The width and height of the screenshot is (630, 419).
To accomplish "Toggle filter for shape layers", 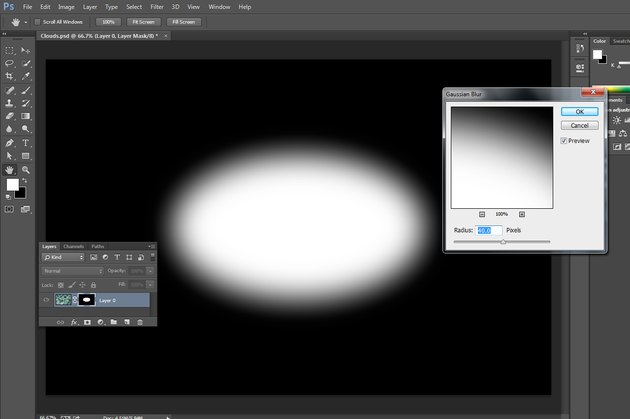I will click(x=129, y=257).
